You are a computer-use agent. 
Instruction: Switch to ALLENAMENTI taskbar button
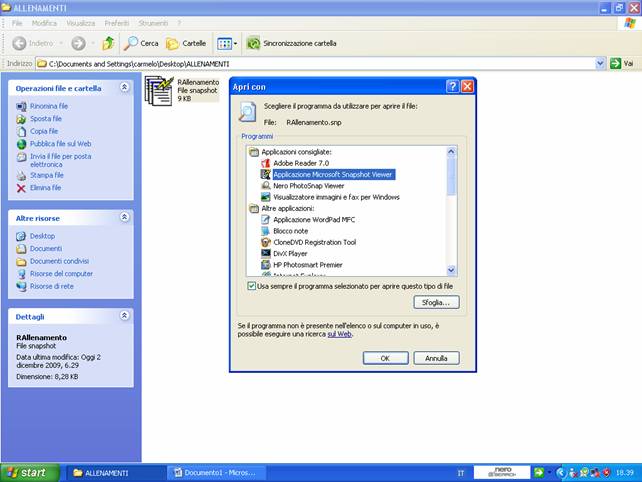click(x=115, y=473)
